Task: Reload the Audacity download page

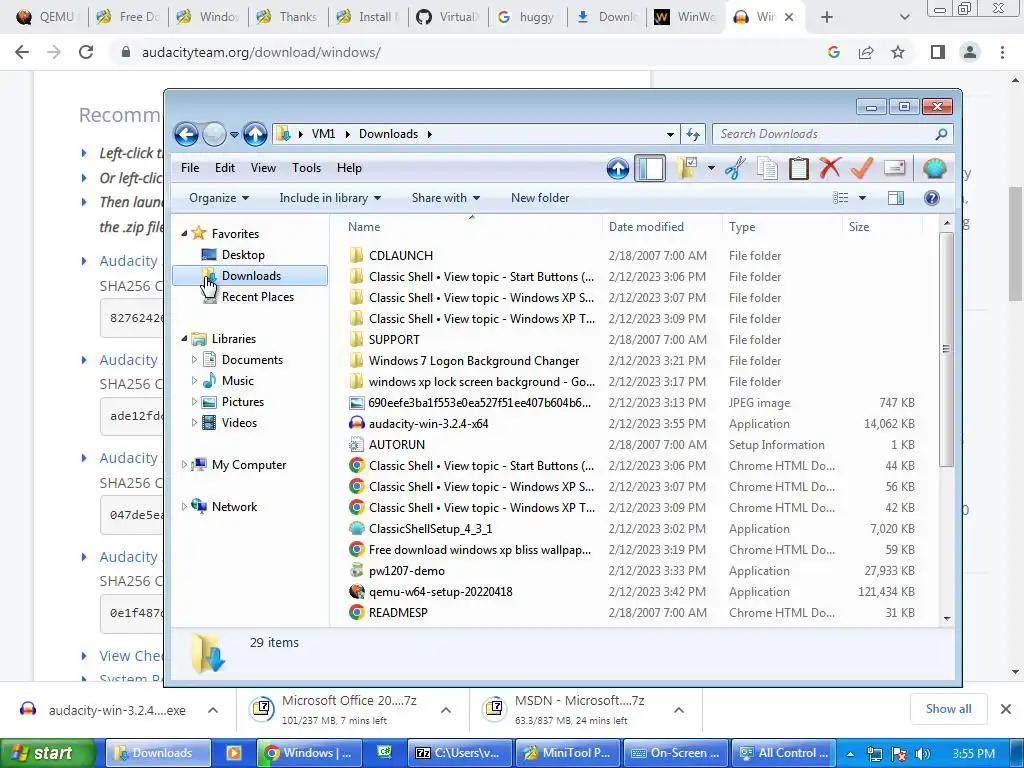Action: point(86,52)
